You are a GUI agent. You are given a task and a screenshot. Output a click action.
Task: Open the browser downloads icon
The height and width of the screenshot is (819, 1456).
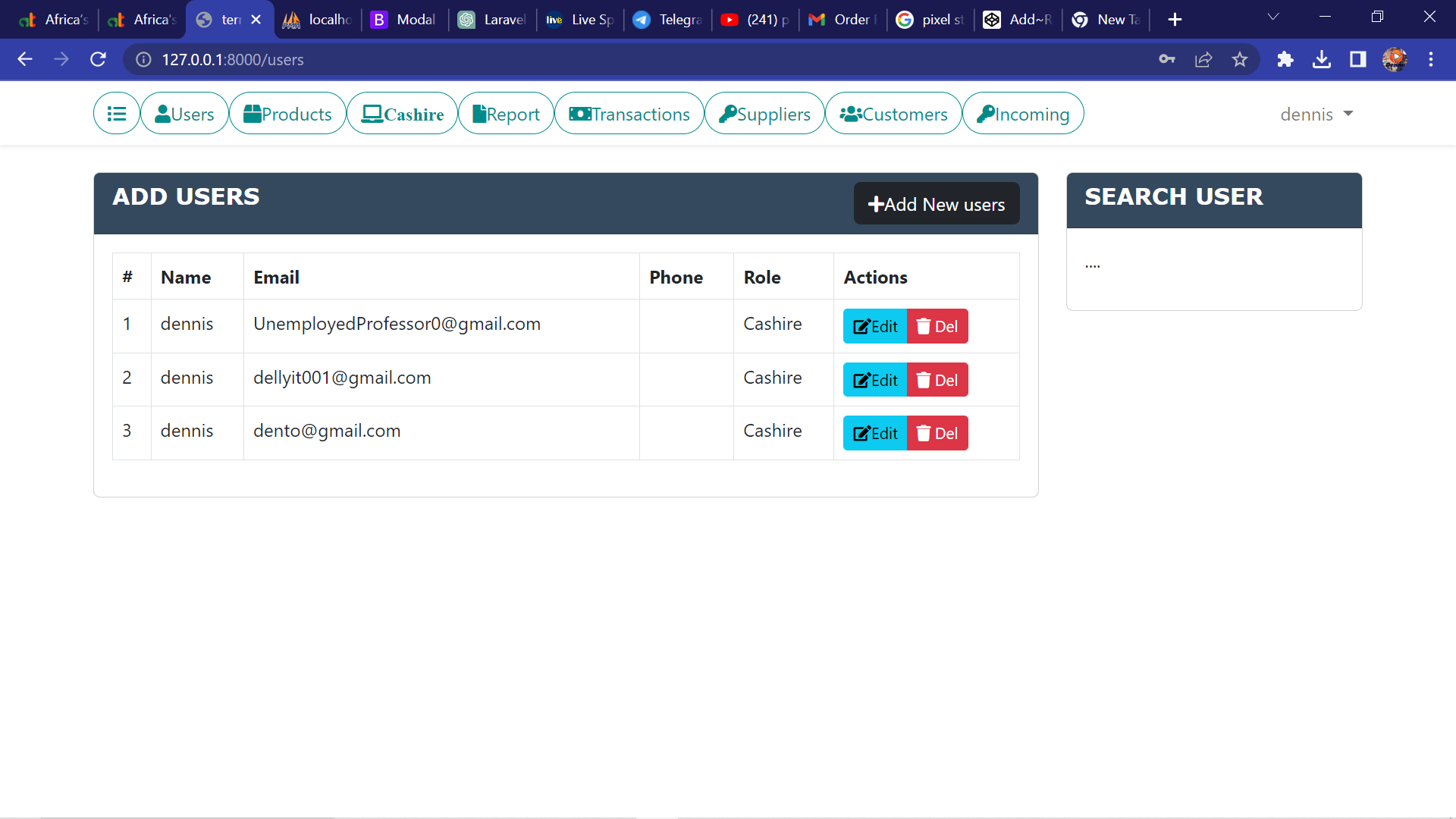(1322, 59)
